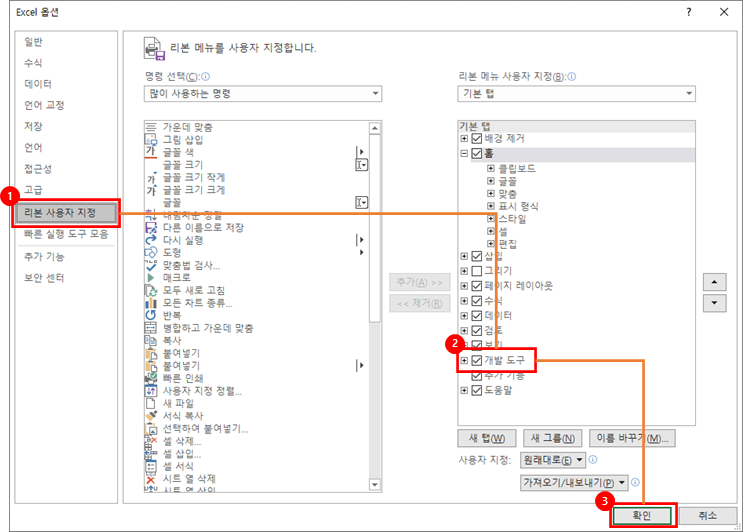The height and width of the screenshot is (532, 743).
Task: Move selected tab up with arrow button
Action: [x=715, y=282]
